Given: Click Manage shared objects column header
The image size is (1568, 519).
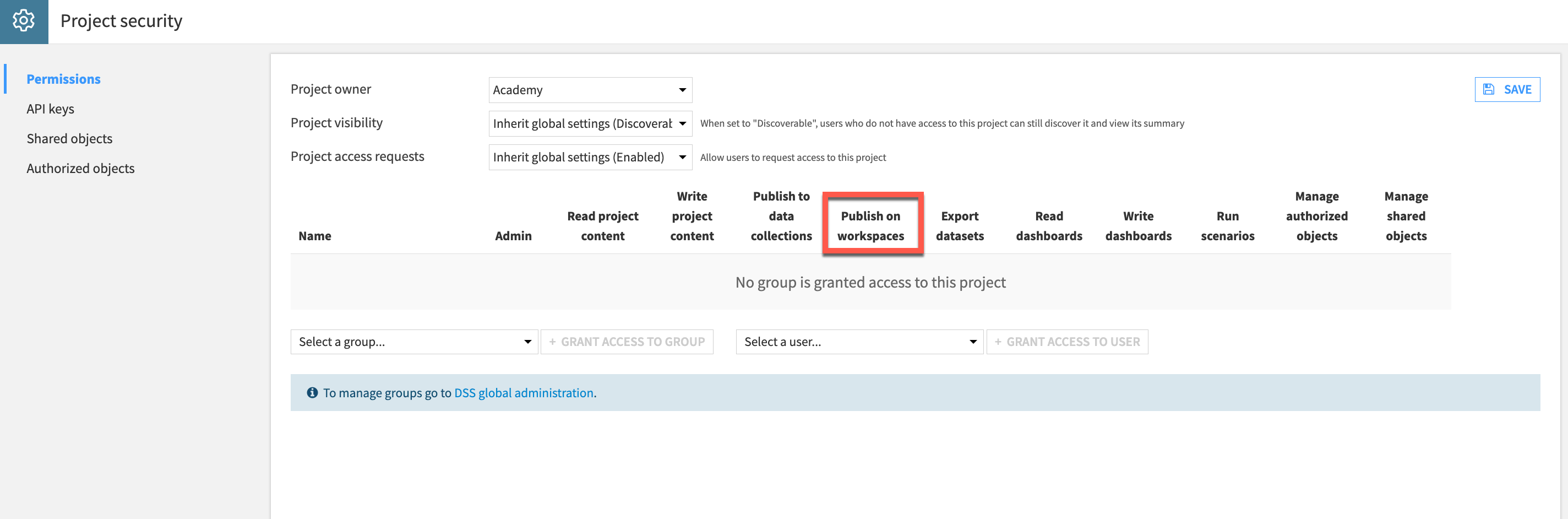Looking at the screenshot, I should pos(1406,216).
